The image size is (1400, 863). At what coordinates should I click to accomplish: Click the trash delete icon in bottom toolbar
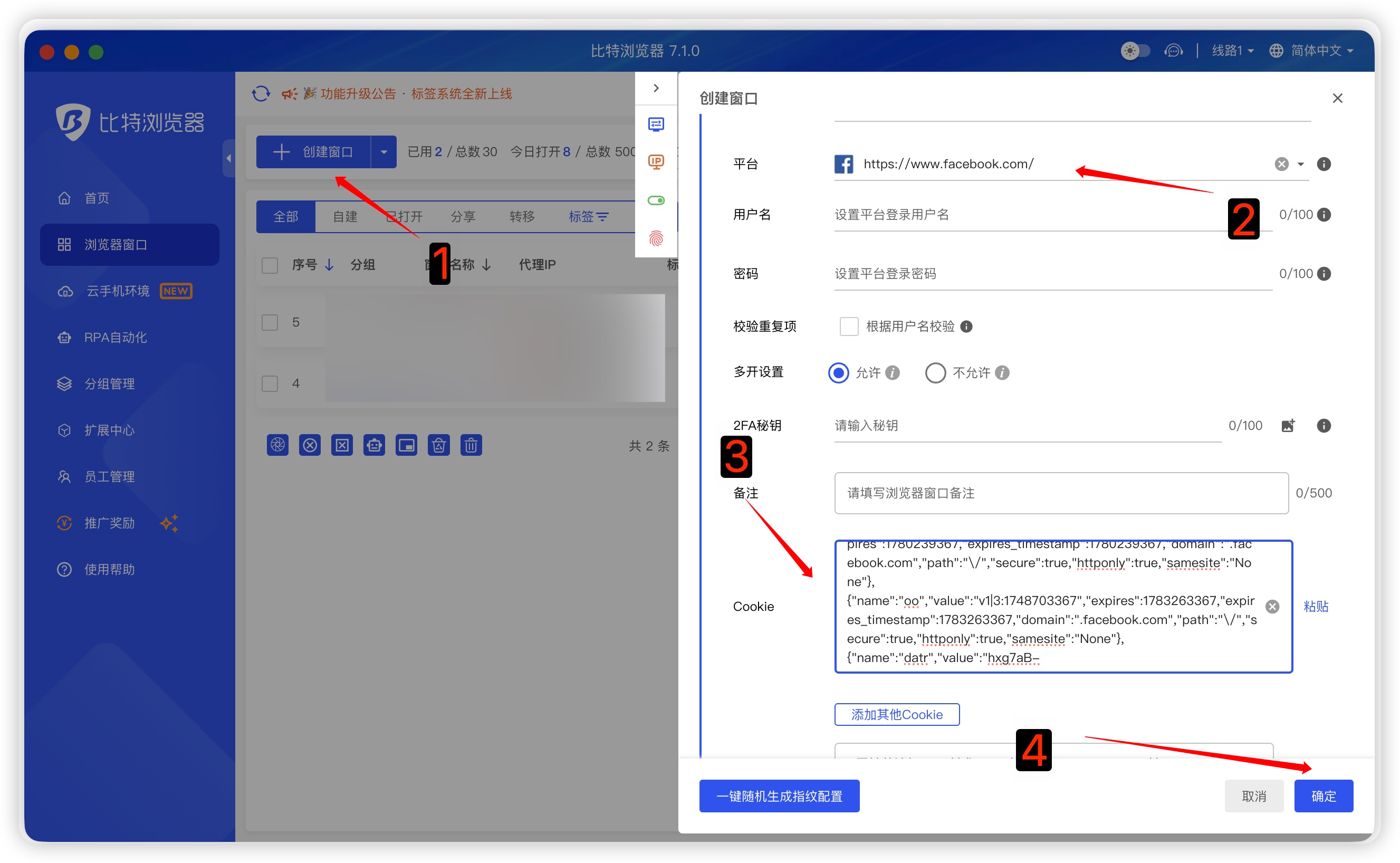tap(471, 445)
